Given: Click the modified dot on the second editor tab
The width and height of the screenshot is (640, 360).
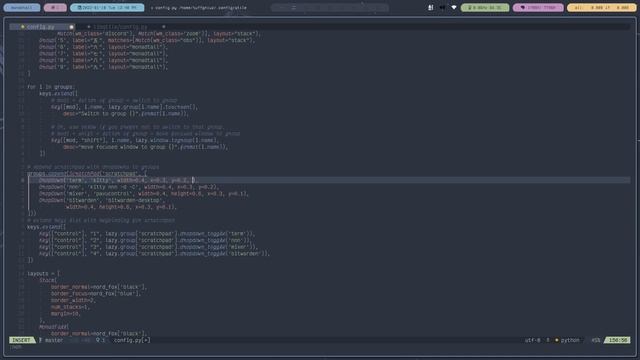Looking at the screenshot, I should click(x=163, y=27).
